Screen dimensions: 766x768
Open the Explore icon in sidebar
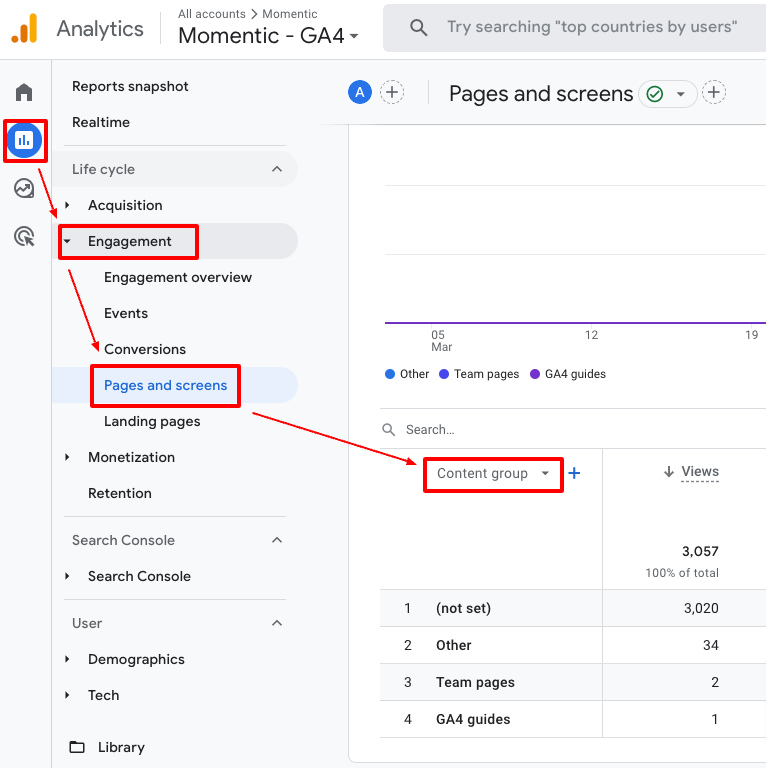[x=24, y=189]
